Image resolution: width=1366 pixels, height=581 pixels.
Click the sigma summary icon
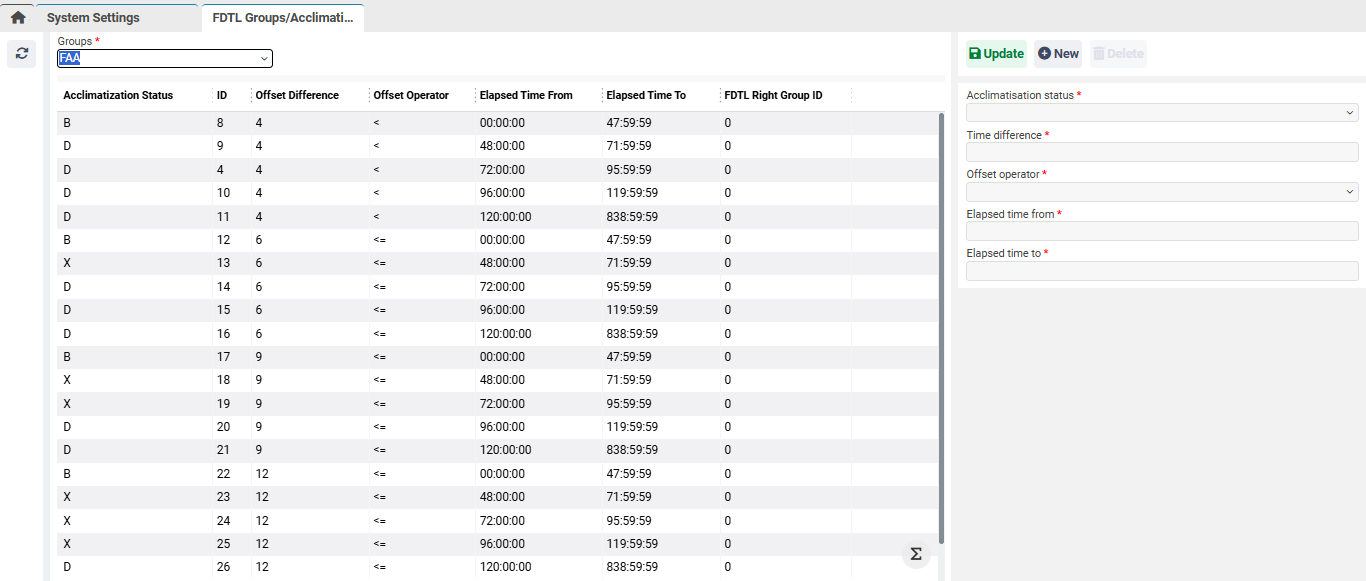[x=915, y=554]
